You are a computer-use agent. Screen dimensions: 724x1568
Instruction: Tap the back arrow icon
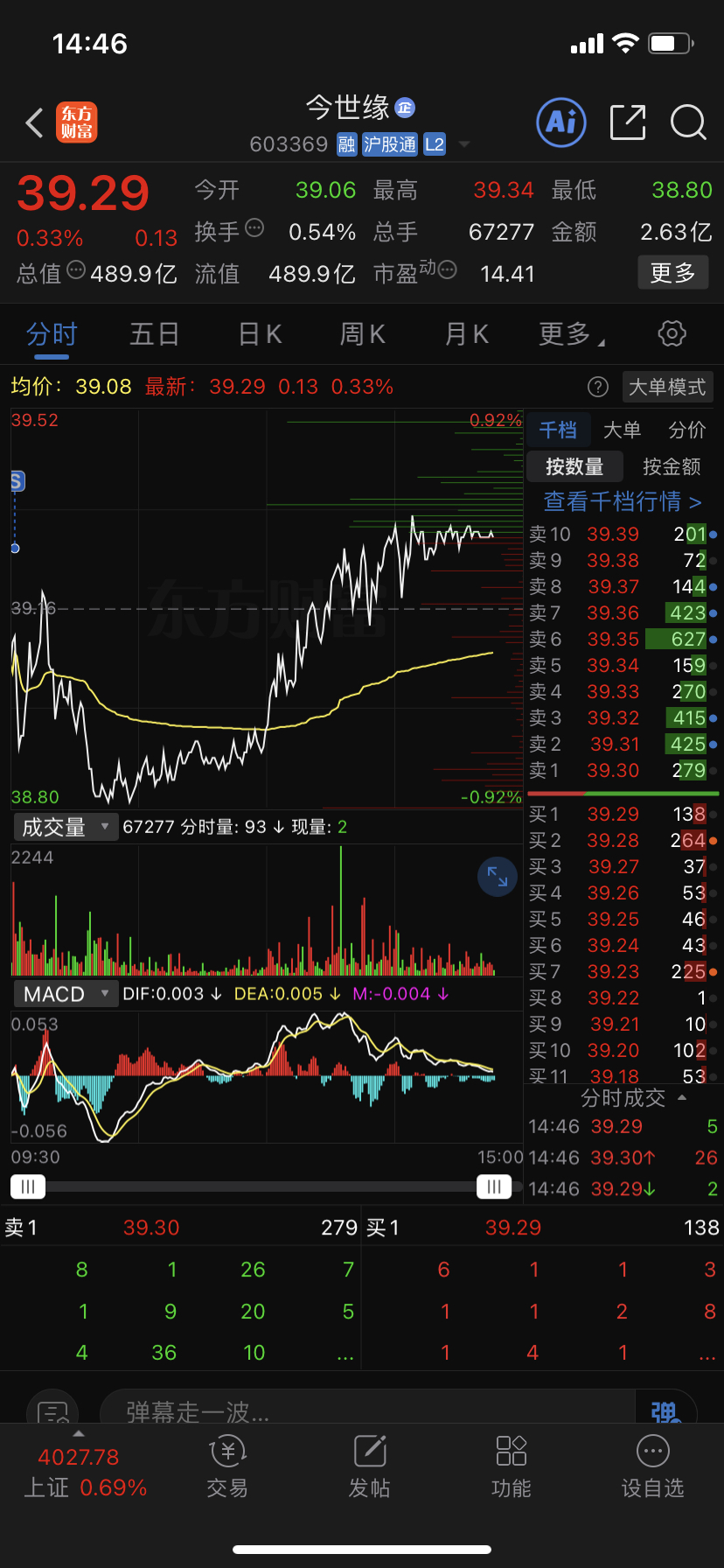(x=35, y=123)
